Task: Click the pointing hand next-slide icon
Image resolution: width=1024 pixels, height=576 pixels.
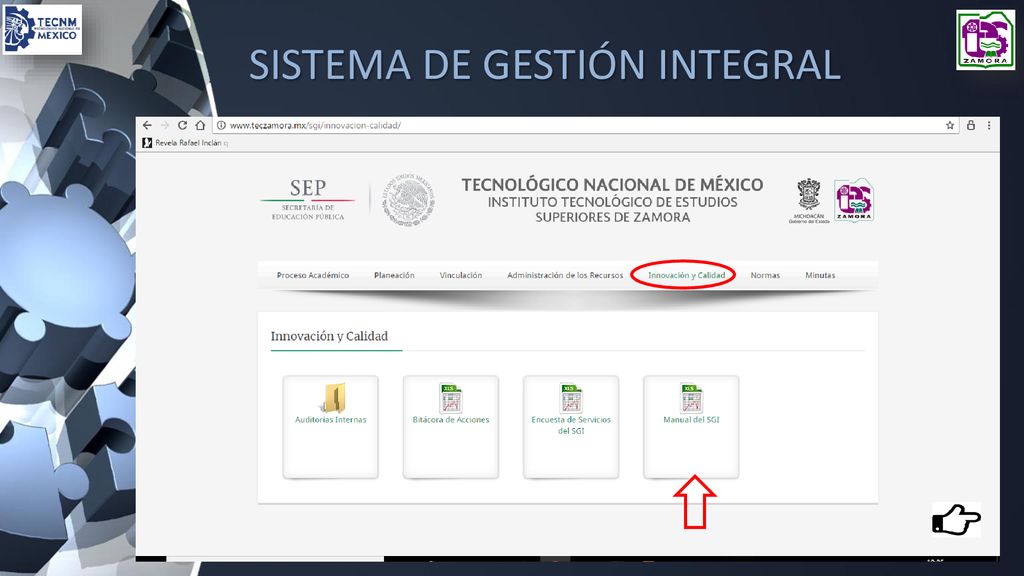Action: point(957,520)
